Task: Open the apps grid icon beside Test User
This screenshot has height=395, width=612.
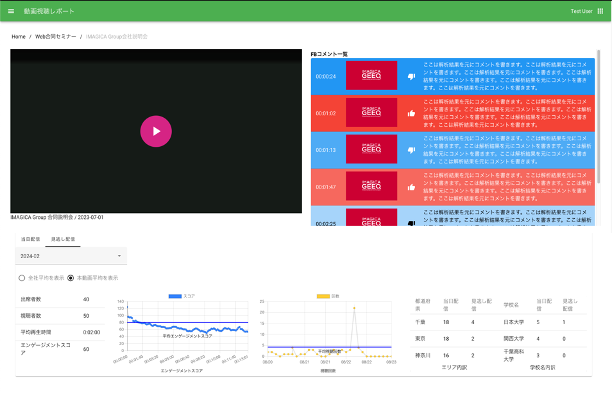Action: [600, 11]
